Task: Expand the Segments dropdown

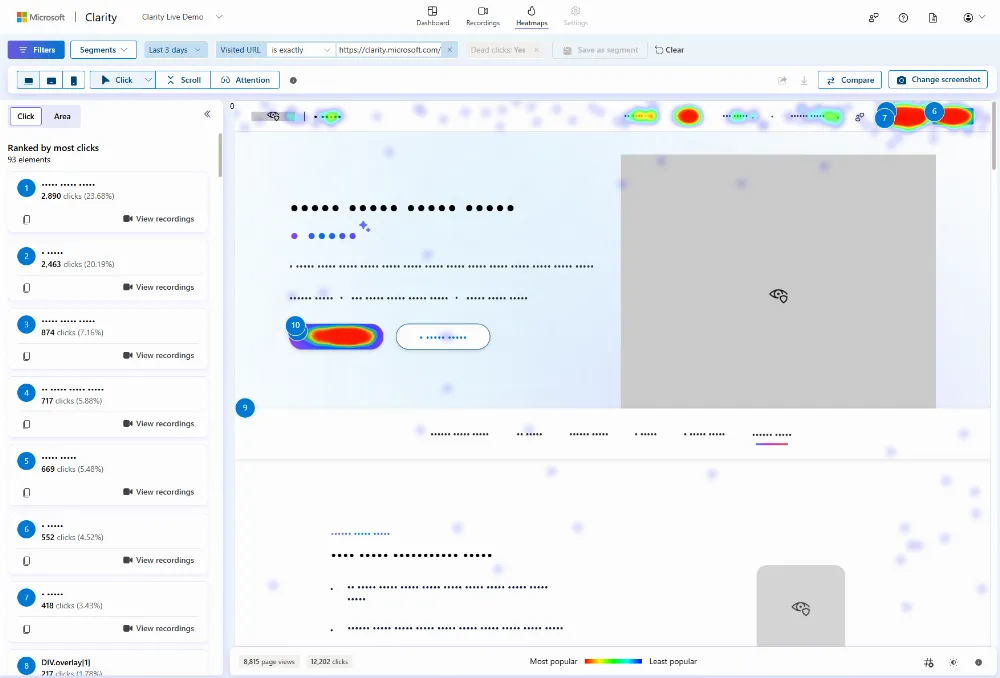Action: coord(103,50)
